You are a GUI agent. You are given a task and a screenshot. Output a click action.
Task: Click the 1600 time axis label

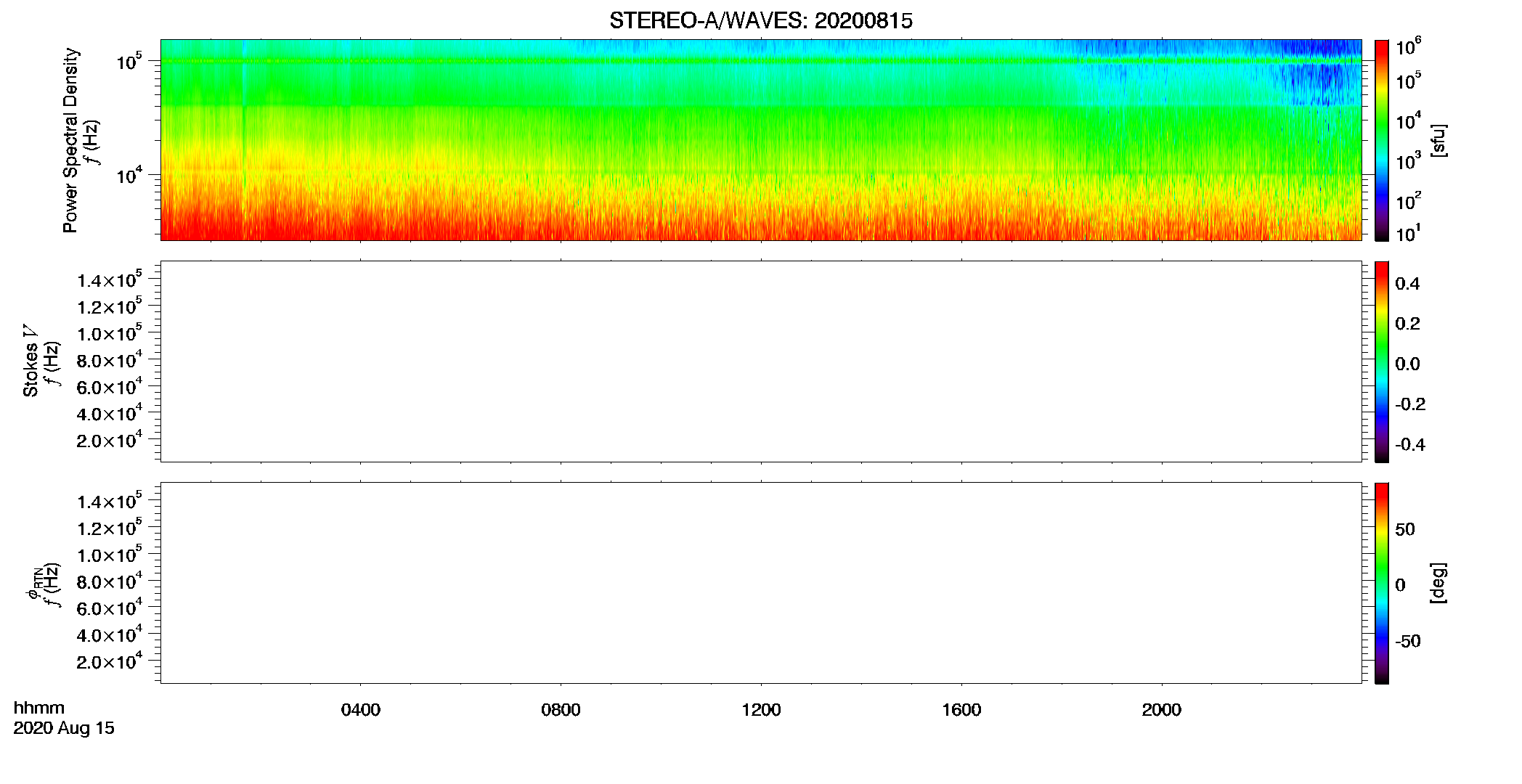coord(961,710)
